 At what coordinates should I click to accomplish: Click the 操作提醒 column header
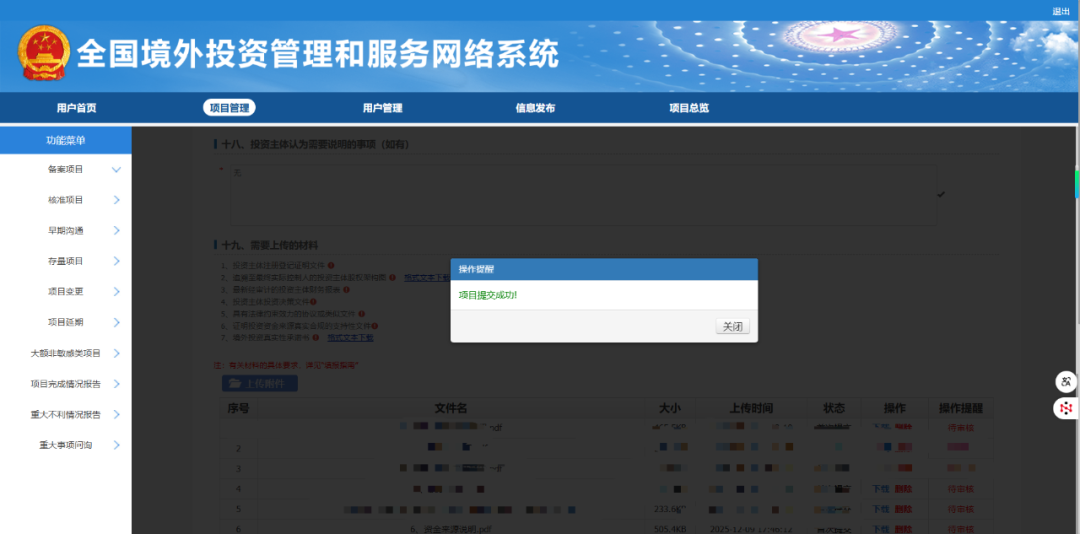[x=961, y=408]
